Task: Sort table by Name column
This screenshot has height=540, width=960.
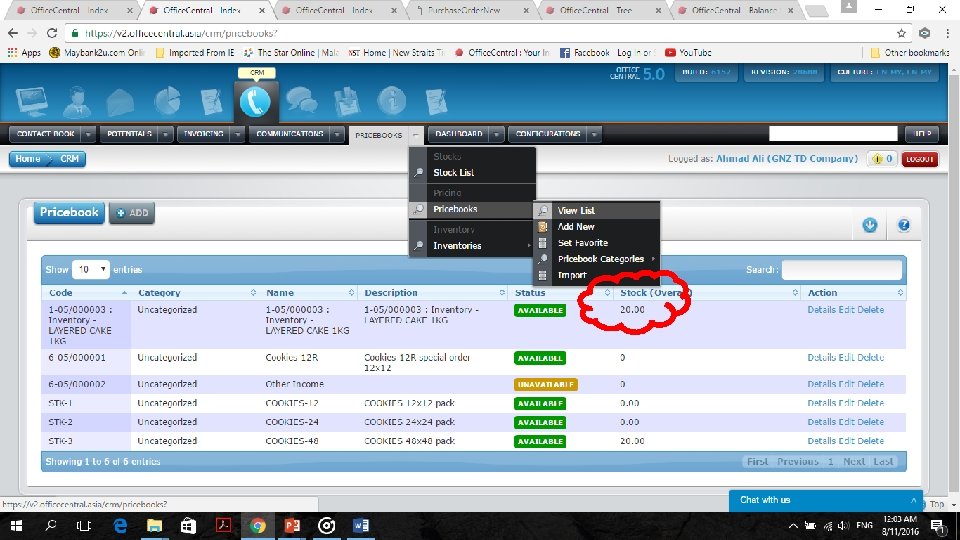Action: coord(309,293)
